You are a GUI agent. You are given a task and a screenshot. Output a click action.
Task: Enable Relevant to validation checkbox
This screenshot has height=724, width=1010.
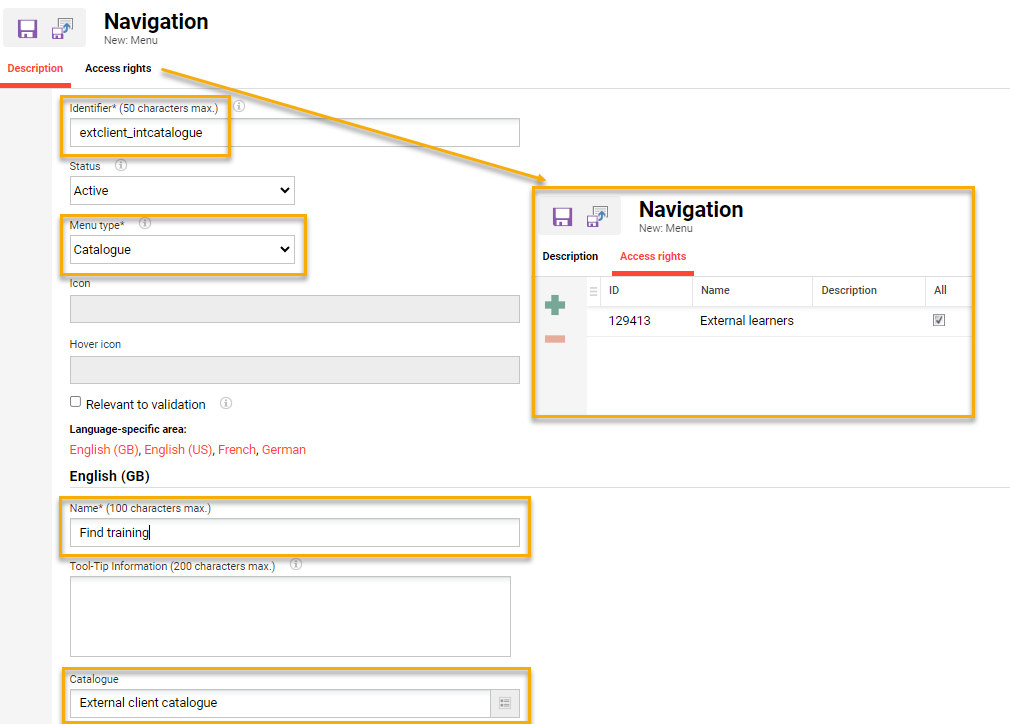click(x=76, y=402)
